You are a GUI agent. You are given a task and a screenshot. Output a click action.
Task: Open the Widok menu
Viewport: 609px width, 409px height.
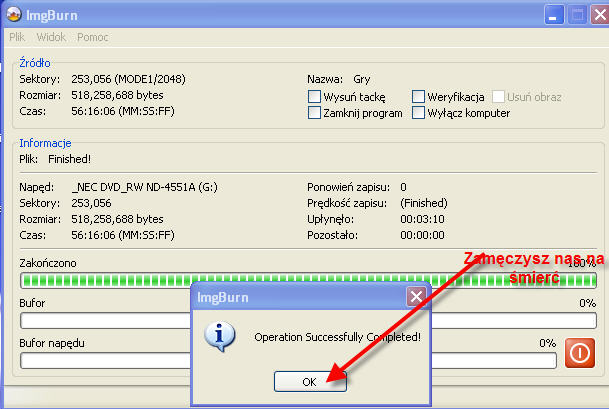click(x=51, y=37)
